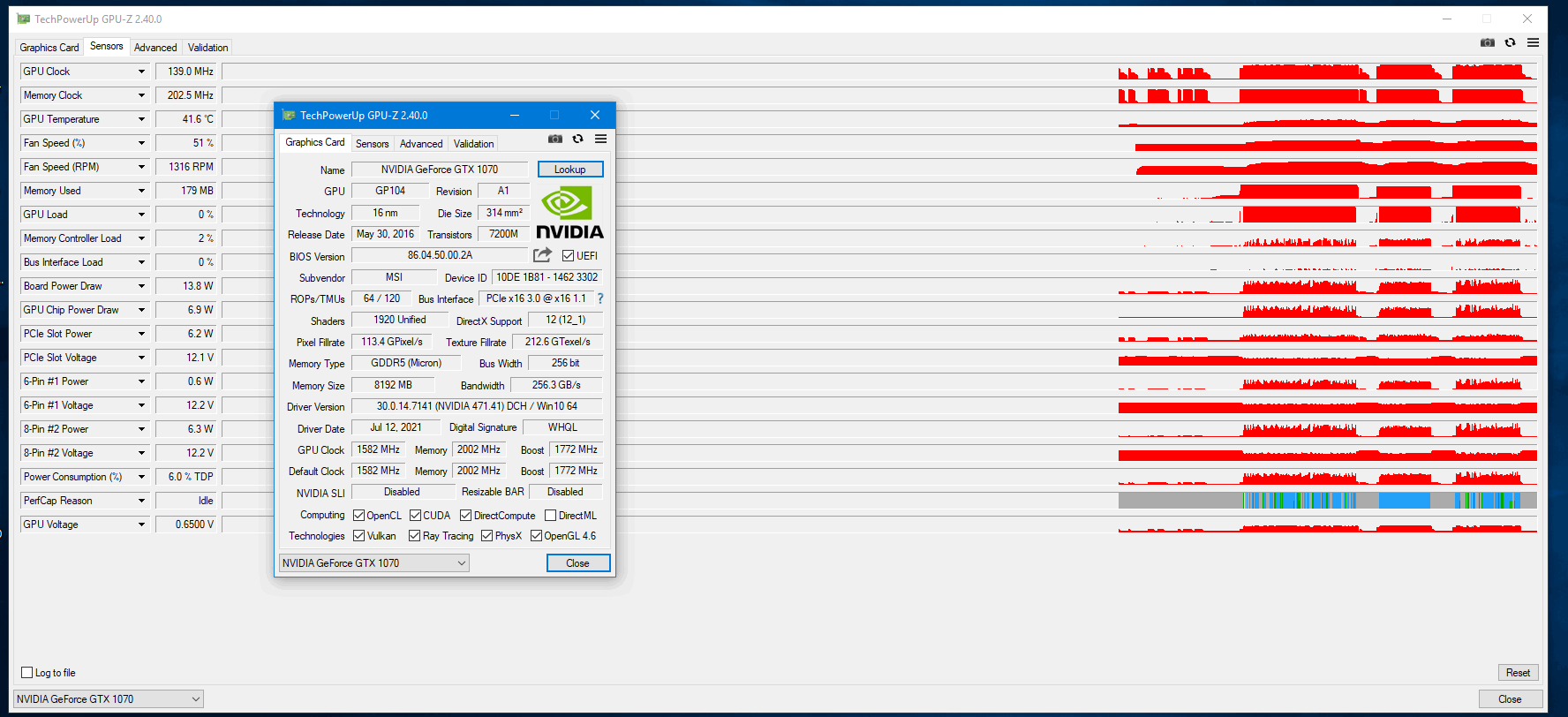The height and width of the screenshot is (717, 1568).
Task: Click the Driver Version field value
Action: click(477, 406)
